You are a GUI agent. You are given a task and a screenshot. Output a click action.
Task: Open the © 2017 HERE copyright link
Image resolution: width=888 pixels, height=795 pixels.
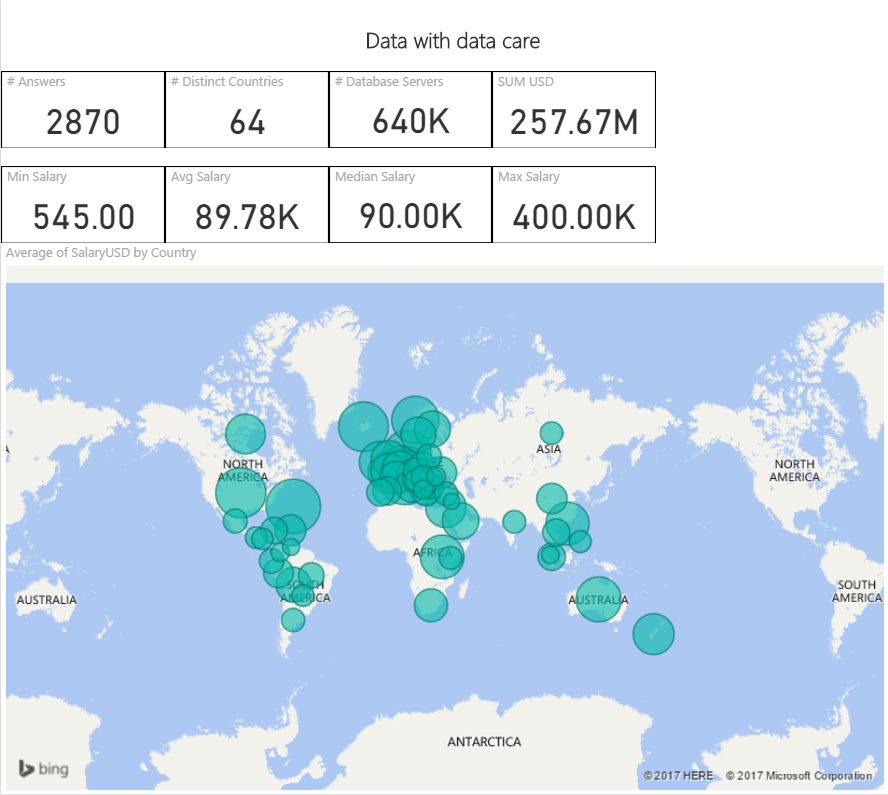(678, 776)
